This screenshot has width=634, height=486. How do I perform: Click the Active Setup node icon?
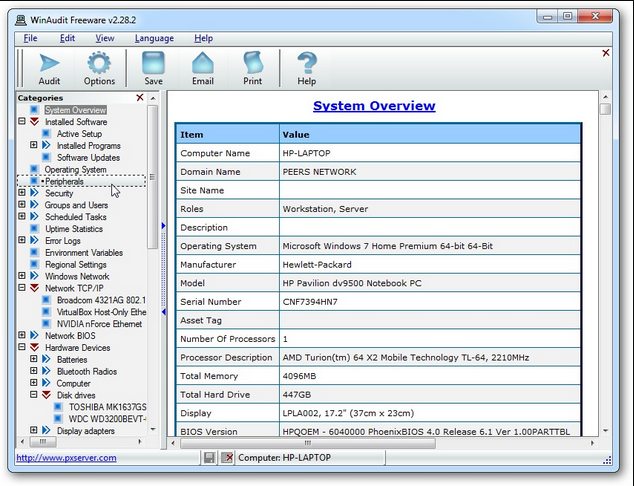(x=46, y=134)
